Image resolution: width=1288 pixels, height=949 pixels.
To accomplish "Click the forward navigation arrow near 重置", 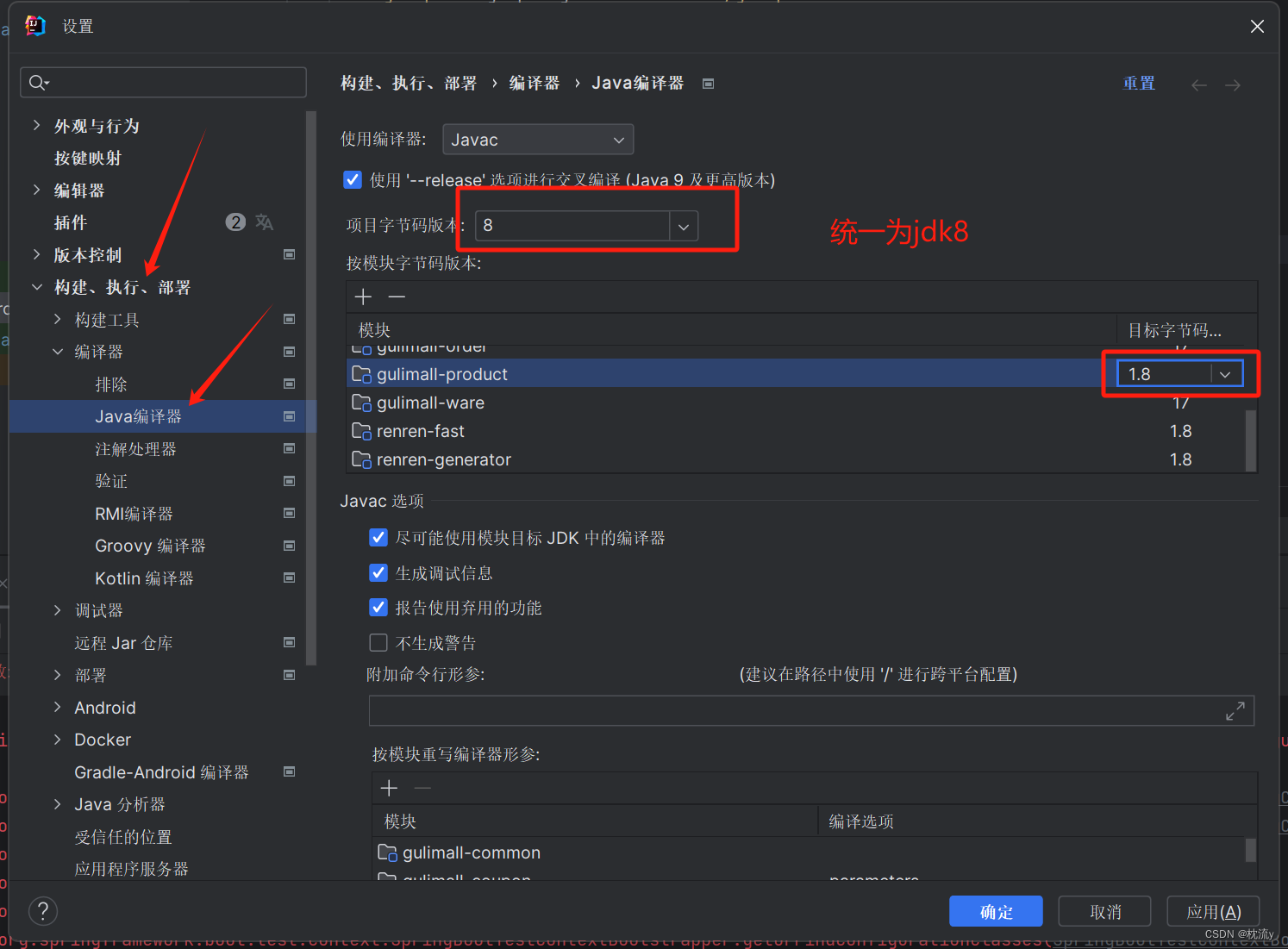I will click(x=1232, y=84).
